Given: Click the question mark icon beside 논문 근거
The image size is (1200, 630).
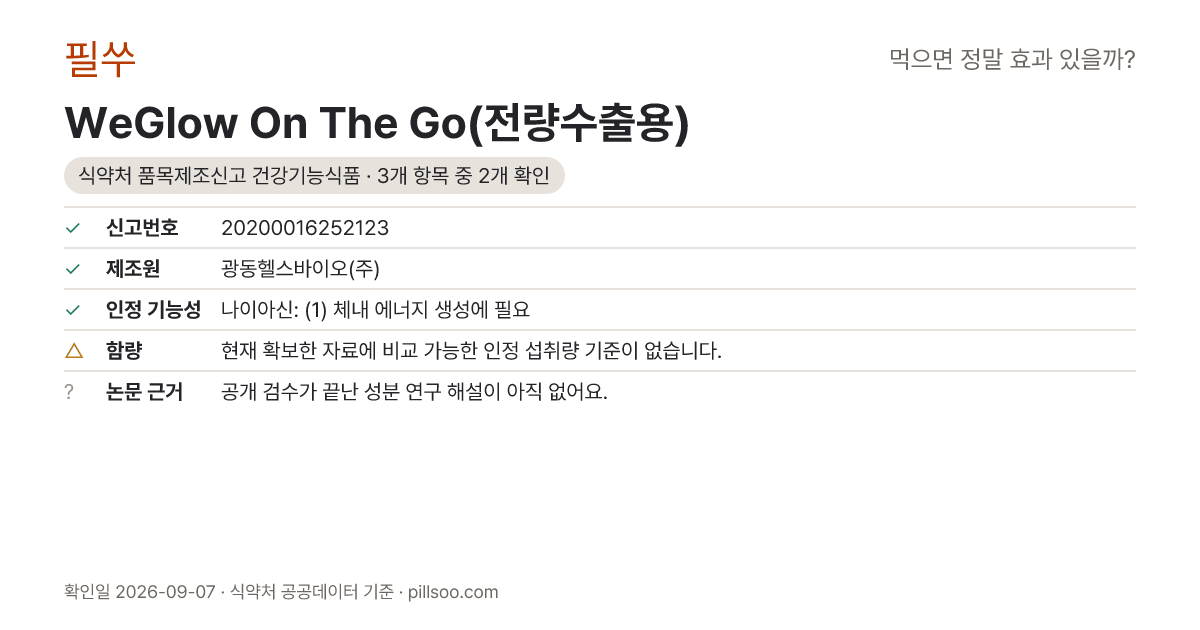Looking at the screenshot, I should [69, 392].
